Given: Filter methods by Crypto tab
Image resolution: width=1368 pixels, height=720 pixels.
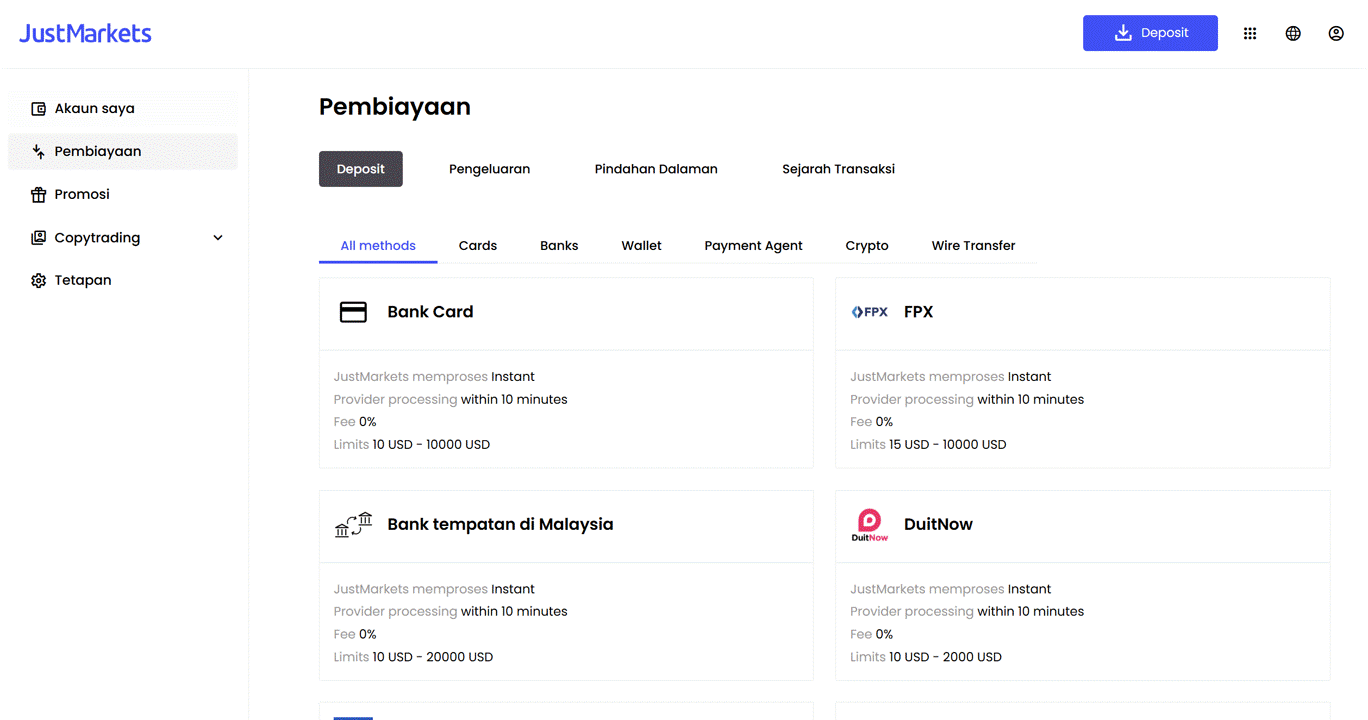Looking at the screenshot, I should click(x=866, y=246).
